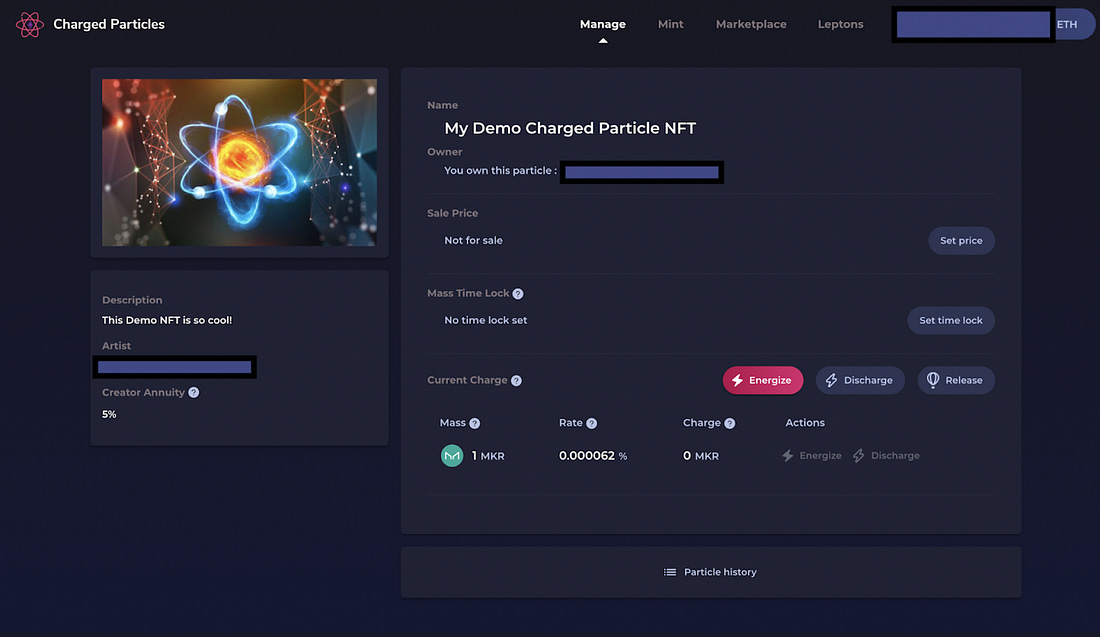
Task: Go to the Marketplace tab
Action: pos(751,25)
